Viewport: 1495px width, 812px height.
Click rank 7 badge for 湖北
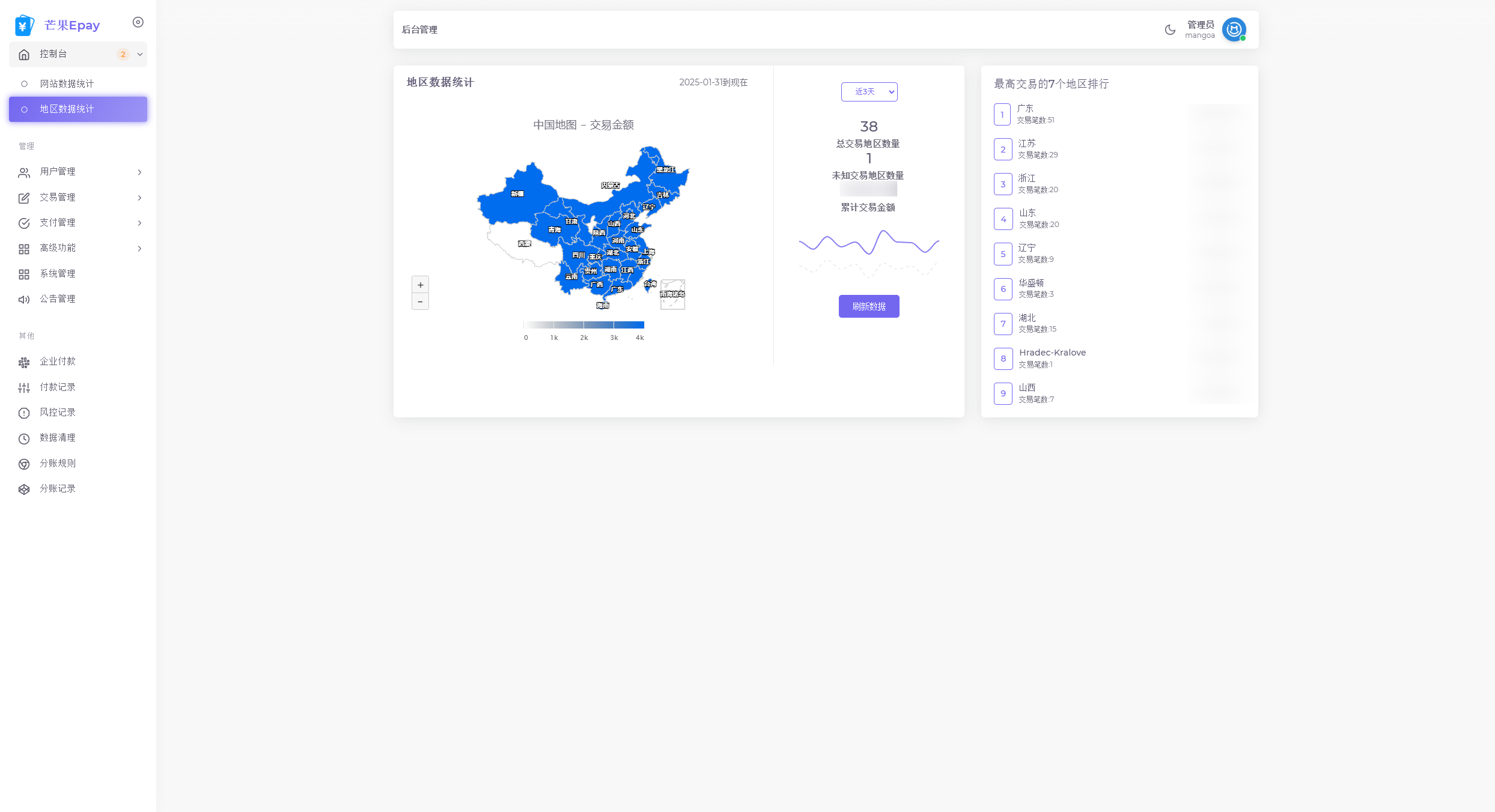[1003, 324]
